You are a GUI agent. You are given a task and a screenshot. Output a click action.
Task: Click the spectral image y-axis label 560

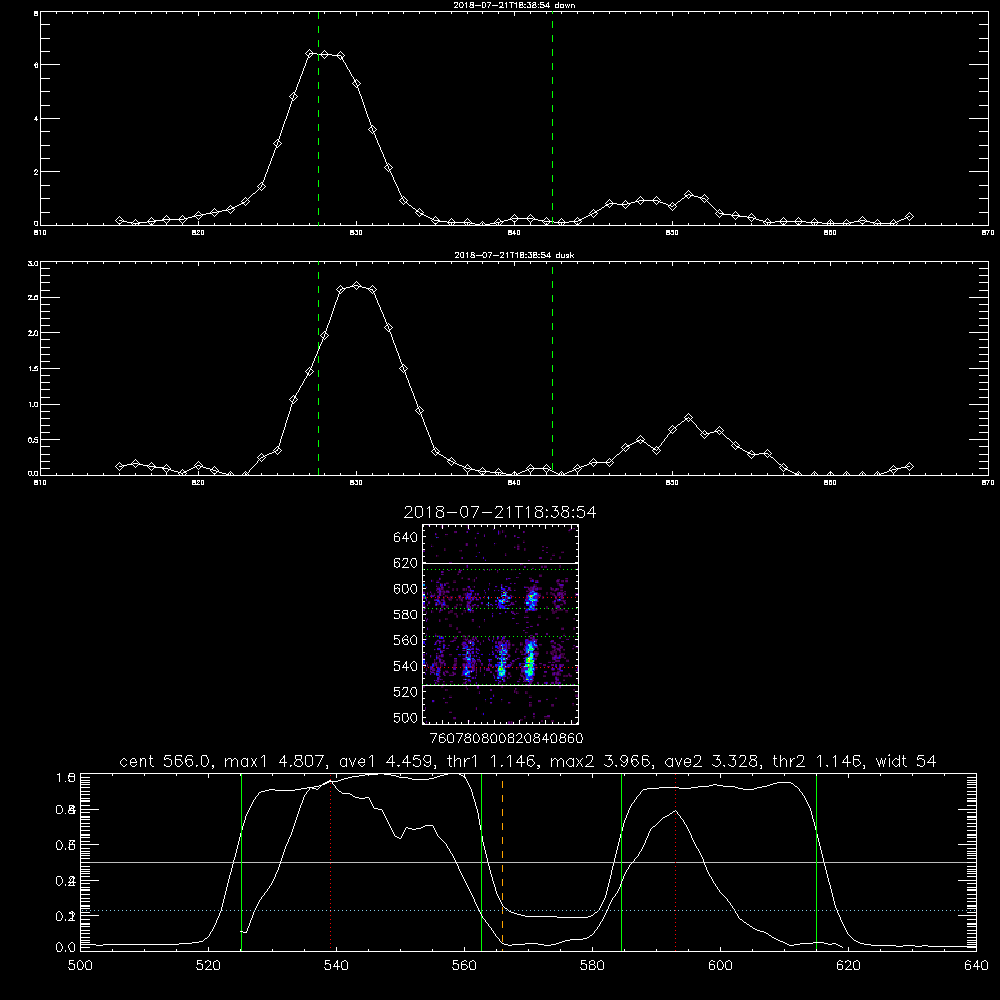[x=406, y=640]
